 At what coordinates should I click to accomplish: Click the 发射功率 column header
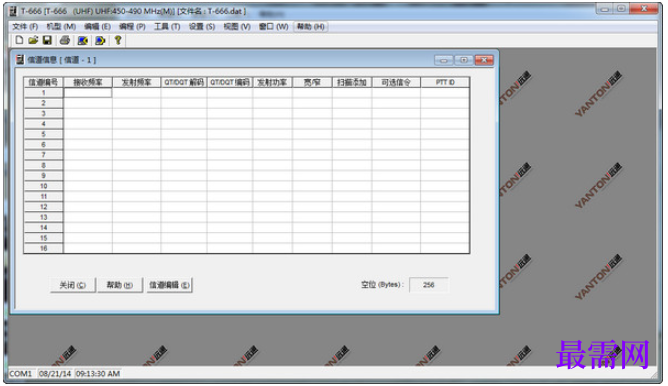click(272, 82)
